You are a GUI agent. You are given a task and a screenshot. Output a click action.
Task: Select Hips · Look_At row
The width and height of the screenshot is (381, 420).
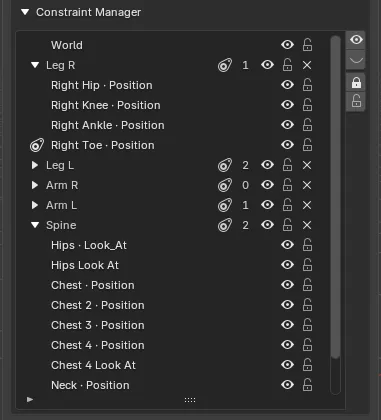(x=173, y=245)
